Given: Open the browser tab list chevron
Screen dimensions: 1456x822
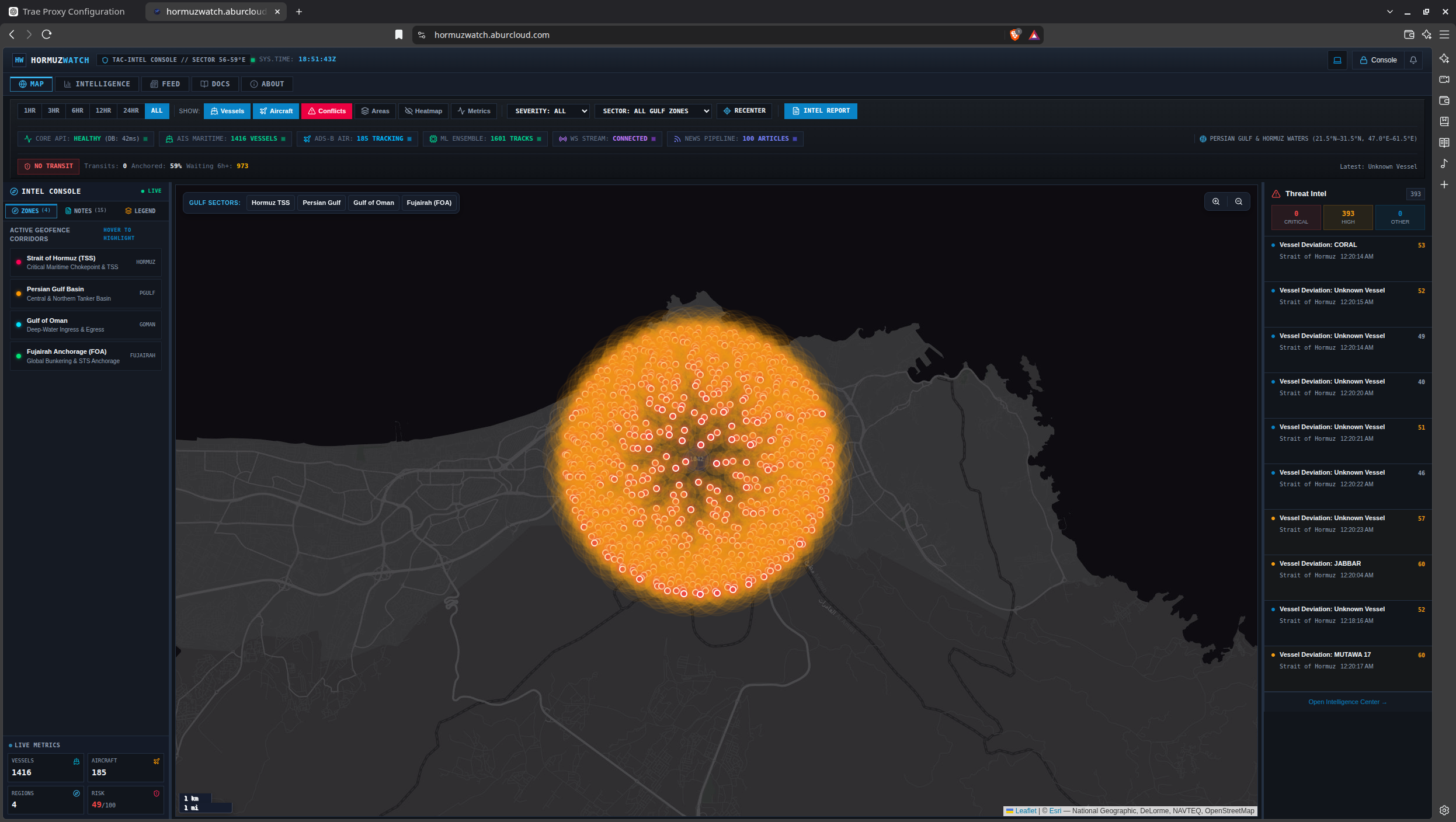Looking at the screenshot, I should [x=1390, y=12].
